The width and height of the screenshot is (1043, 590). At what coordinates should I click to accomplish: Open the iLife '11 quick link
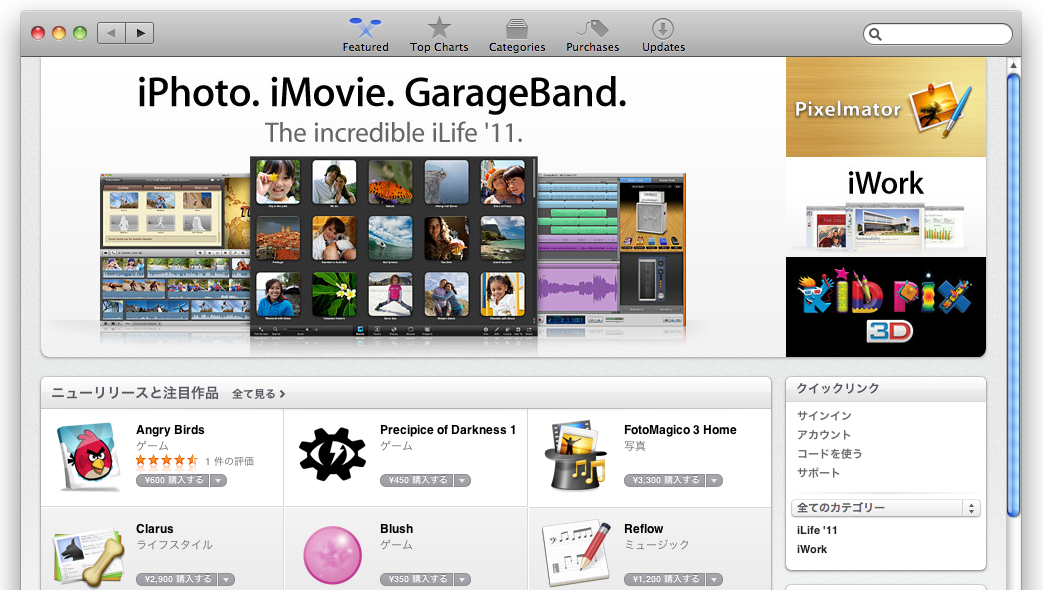pyautogui.click(x=817, y=530)
